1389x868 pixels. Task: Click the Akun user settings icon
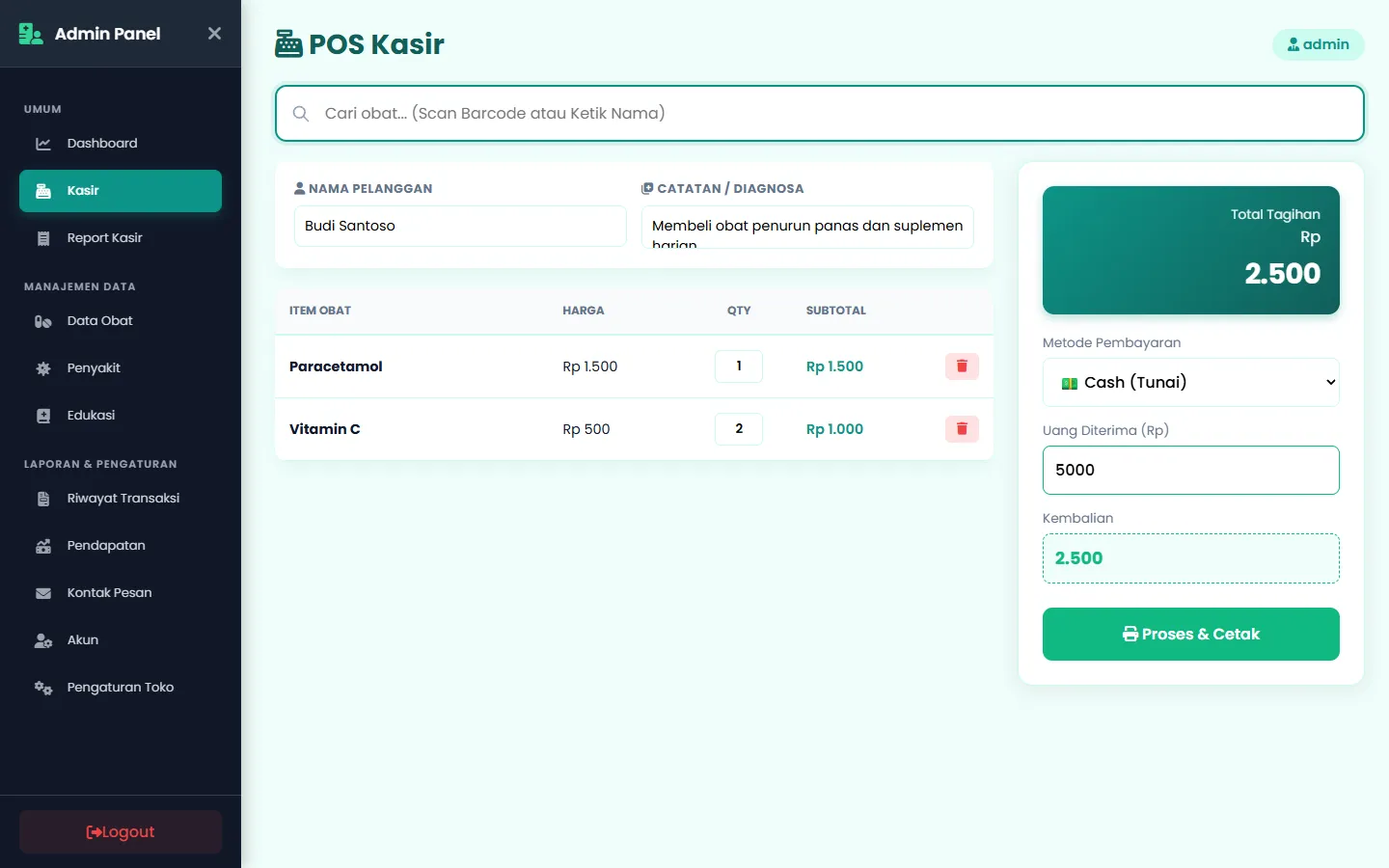[43, 640]
